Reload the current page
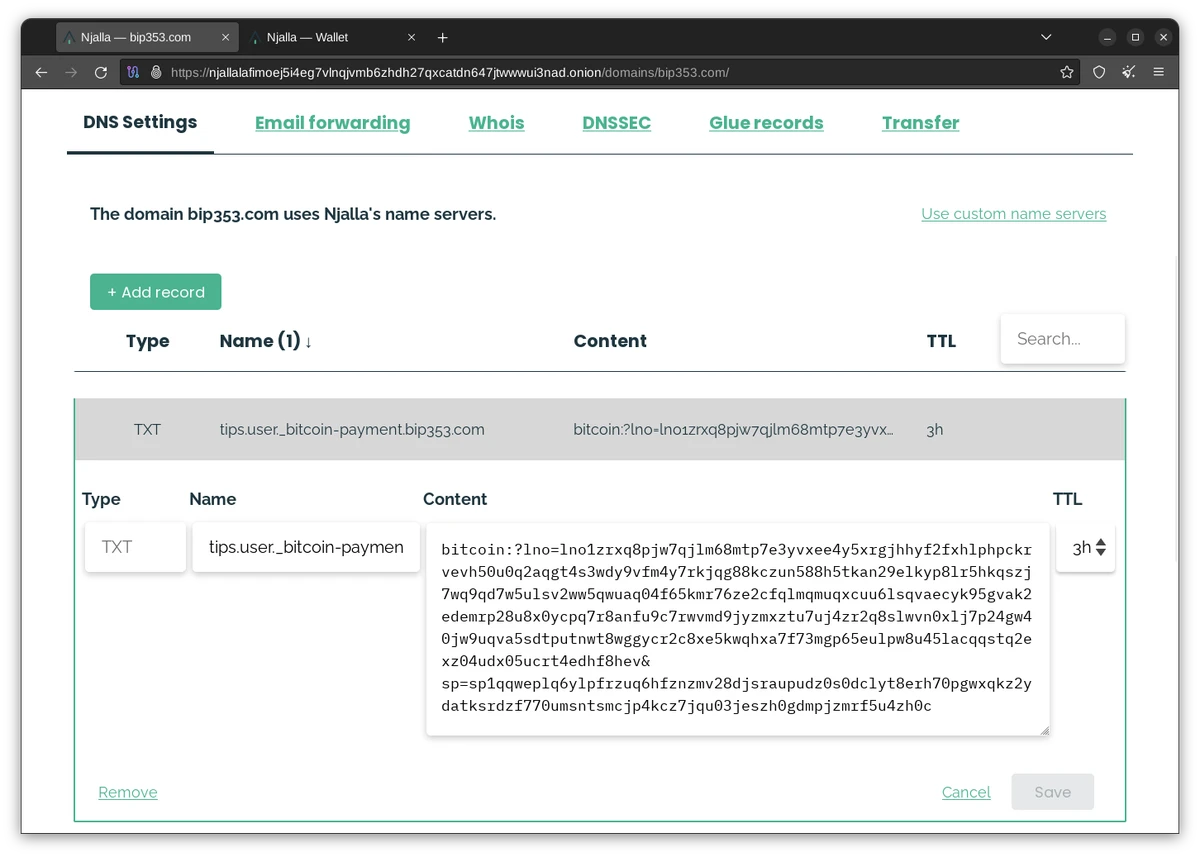 (100, 72)
